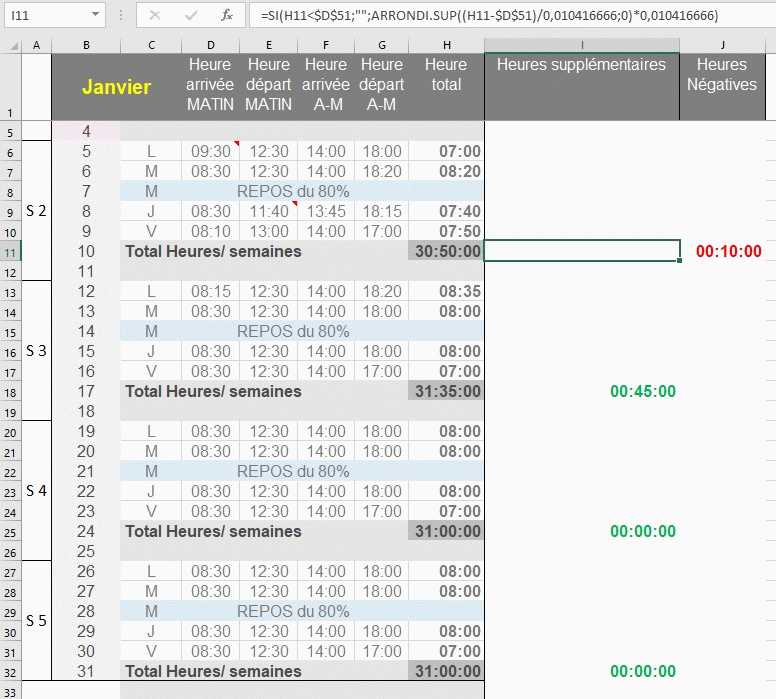The width and height of the screenshot is (776, 699).
Task: Click the S 5 week label
Action: [36, 621]
